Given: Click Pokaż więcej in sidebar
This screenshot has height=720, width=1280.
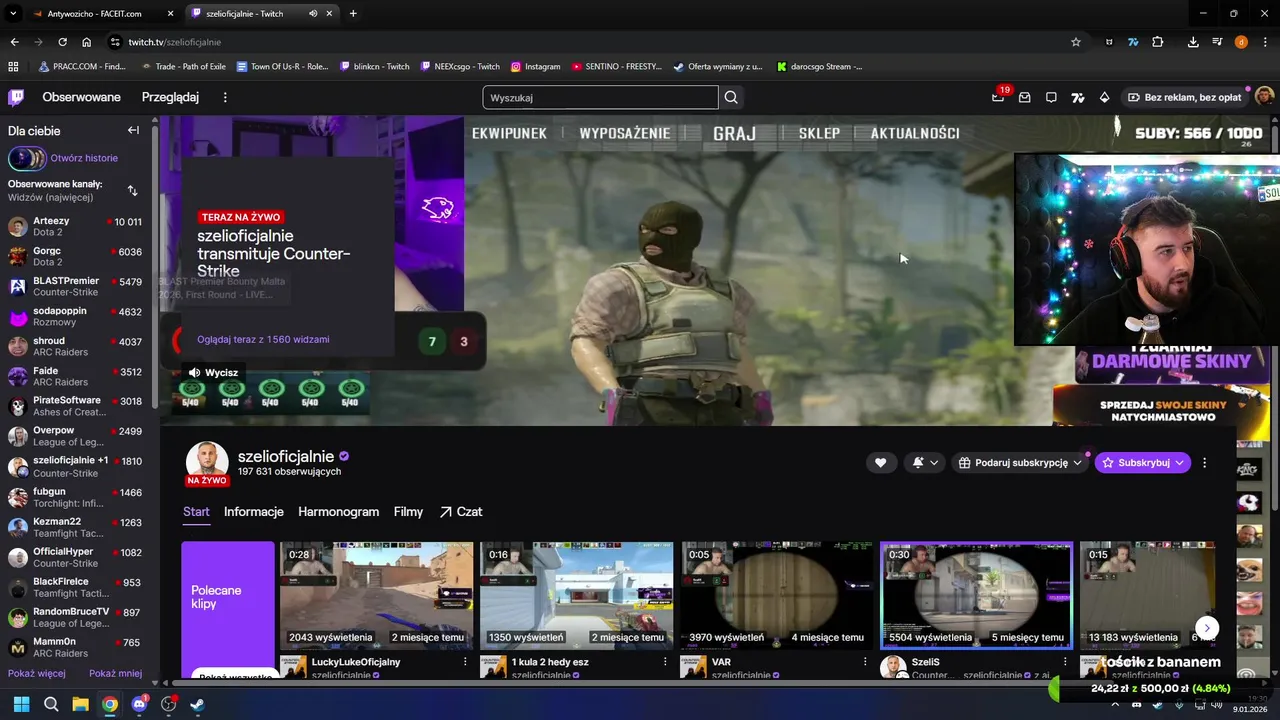Looking at the screenshot, I should pyautogui.click(x=37, y=673).
